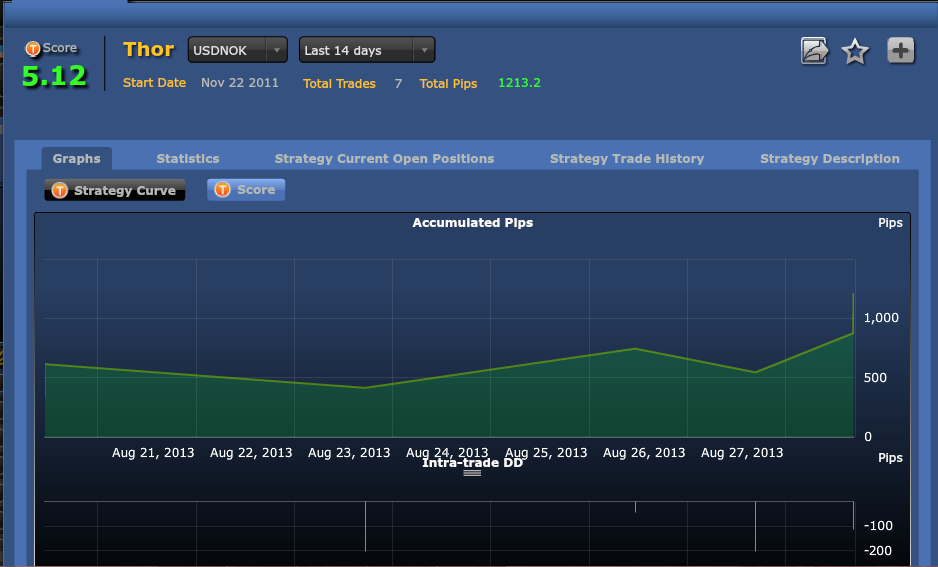
Task: Select the Score graph button
Action: [246, 190]
